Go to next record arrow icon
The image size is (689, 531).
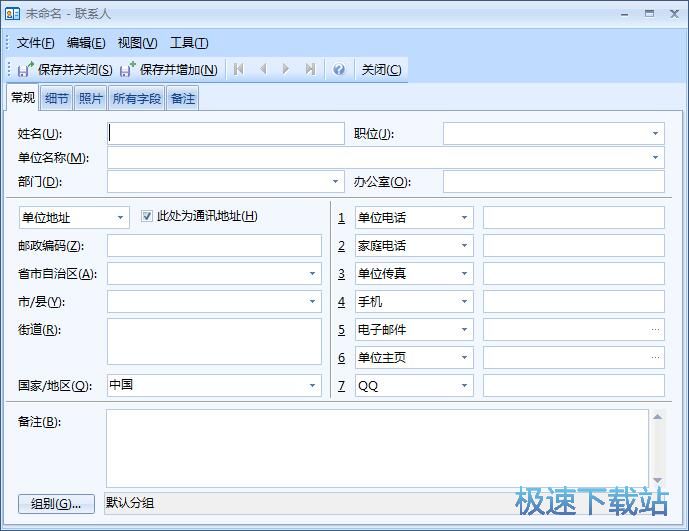pos(286,69)
